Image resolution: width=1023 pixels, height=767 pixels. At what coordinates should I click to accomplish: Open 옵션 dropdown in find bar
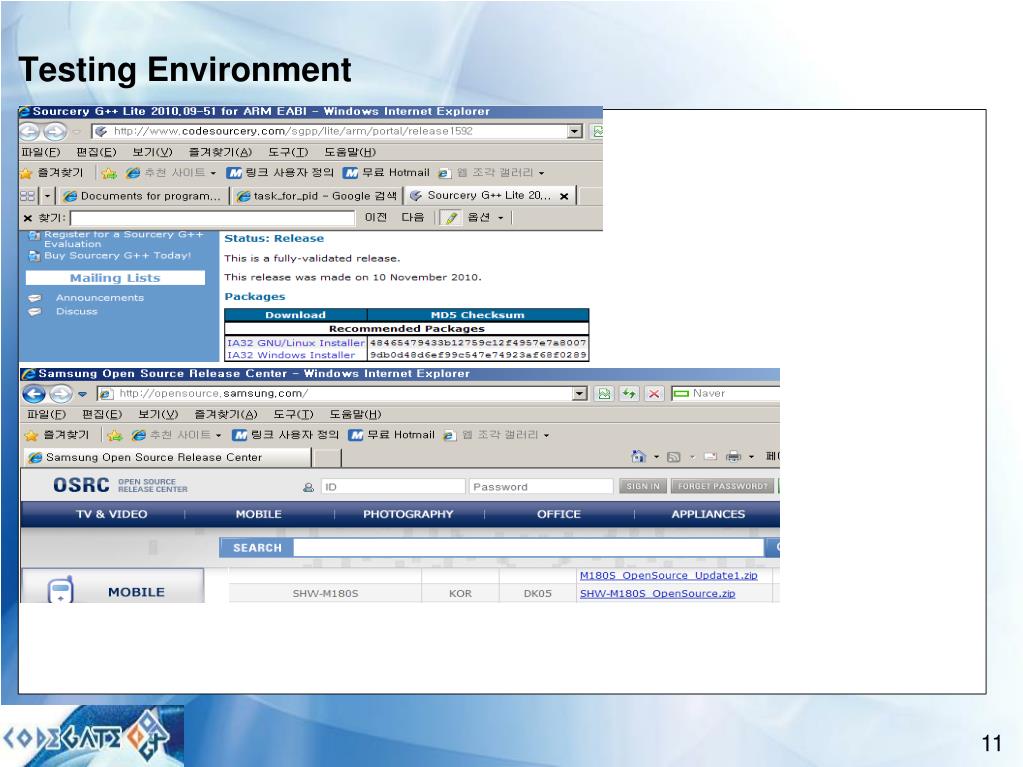click(501, 218)
